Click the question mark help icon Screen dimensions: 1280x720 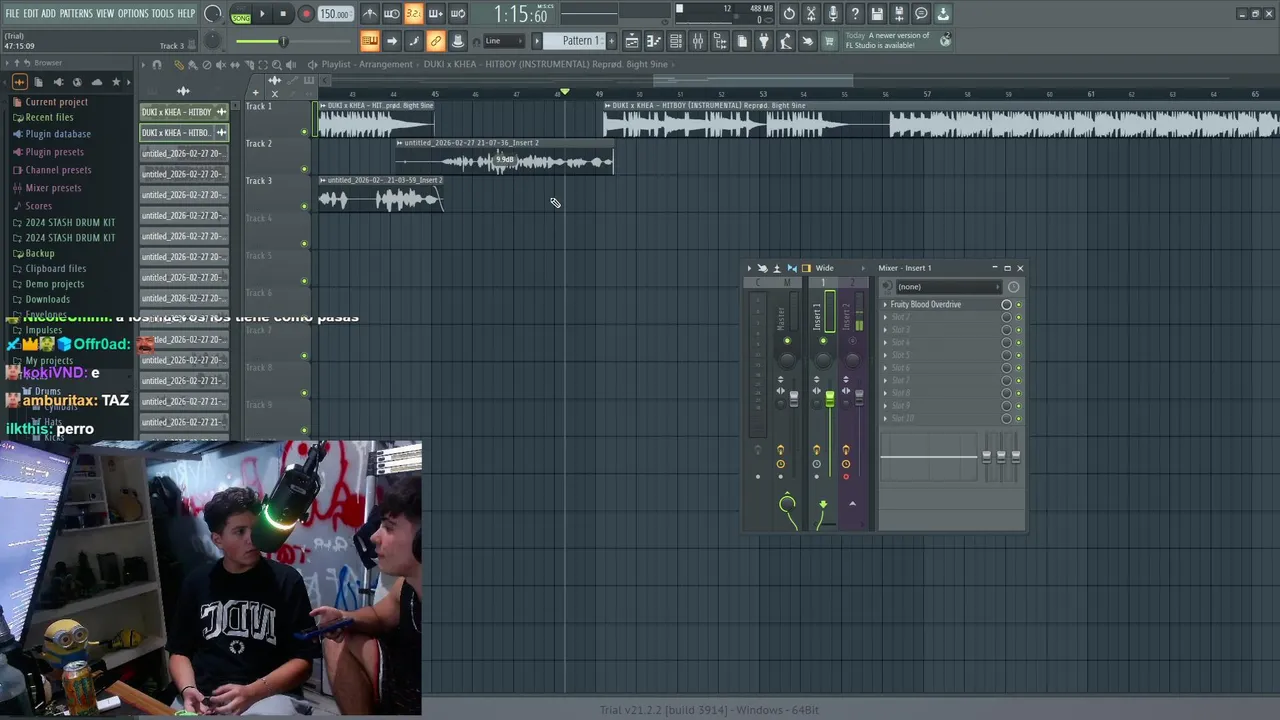pos(855,14)
